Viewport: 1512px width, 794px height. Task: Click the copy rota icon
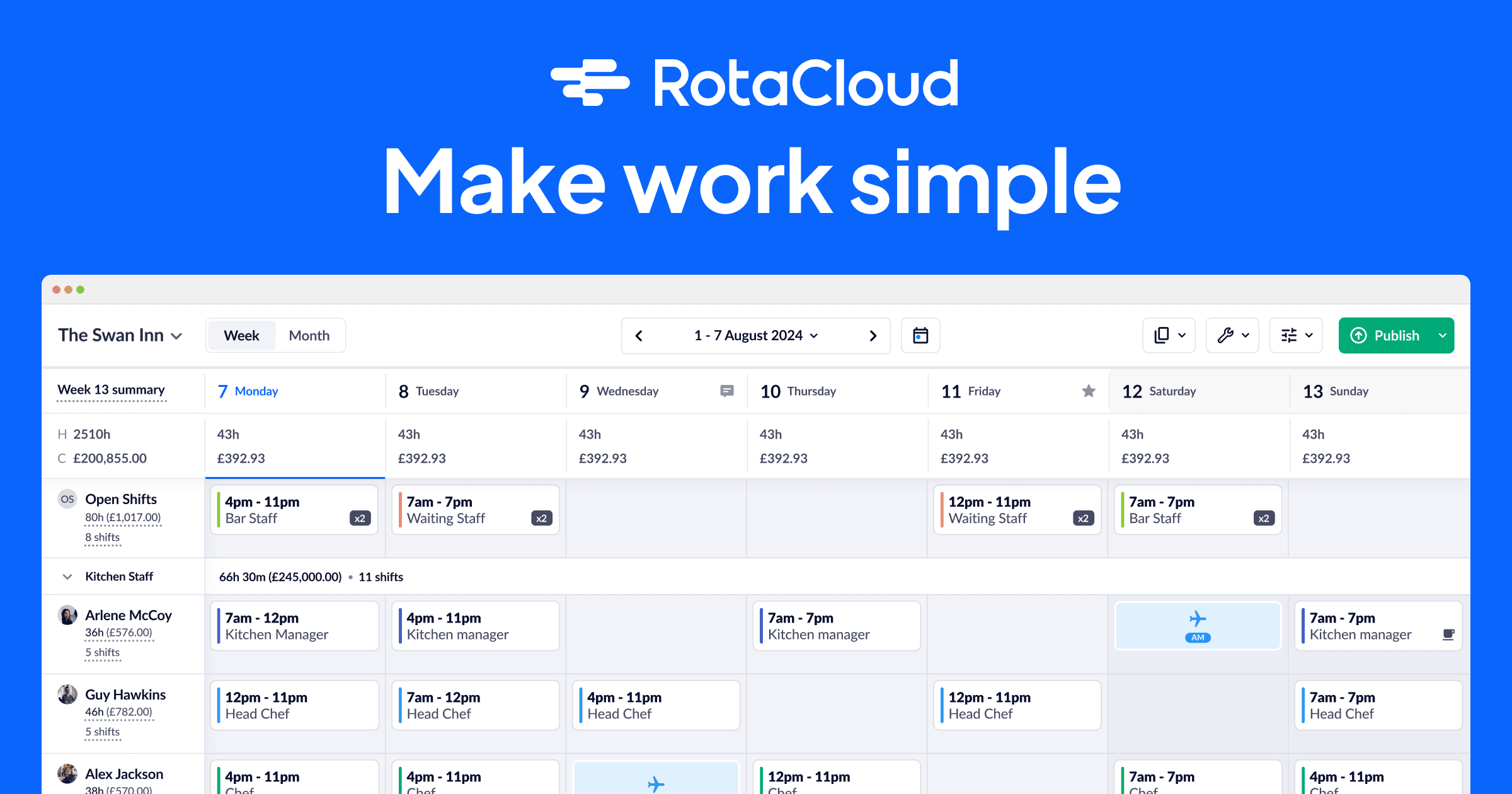coord(1162,335)
